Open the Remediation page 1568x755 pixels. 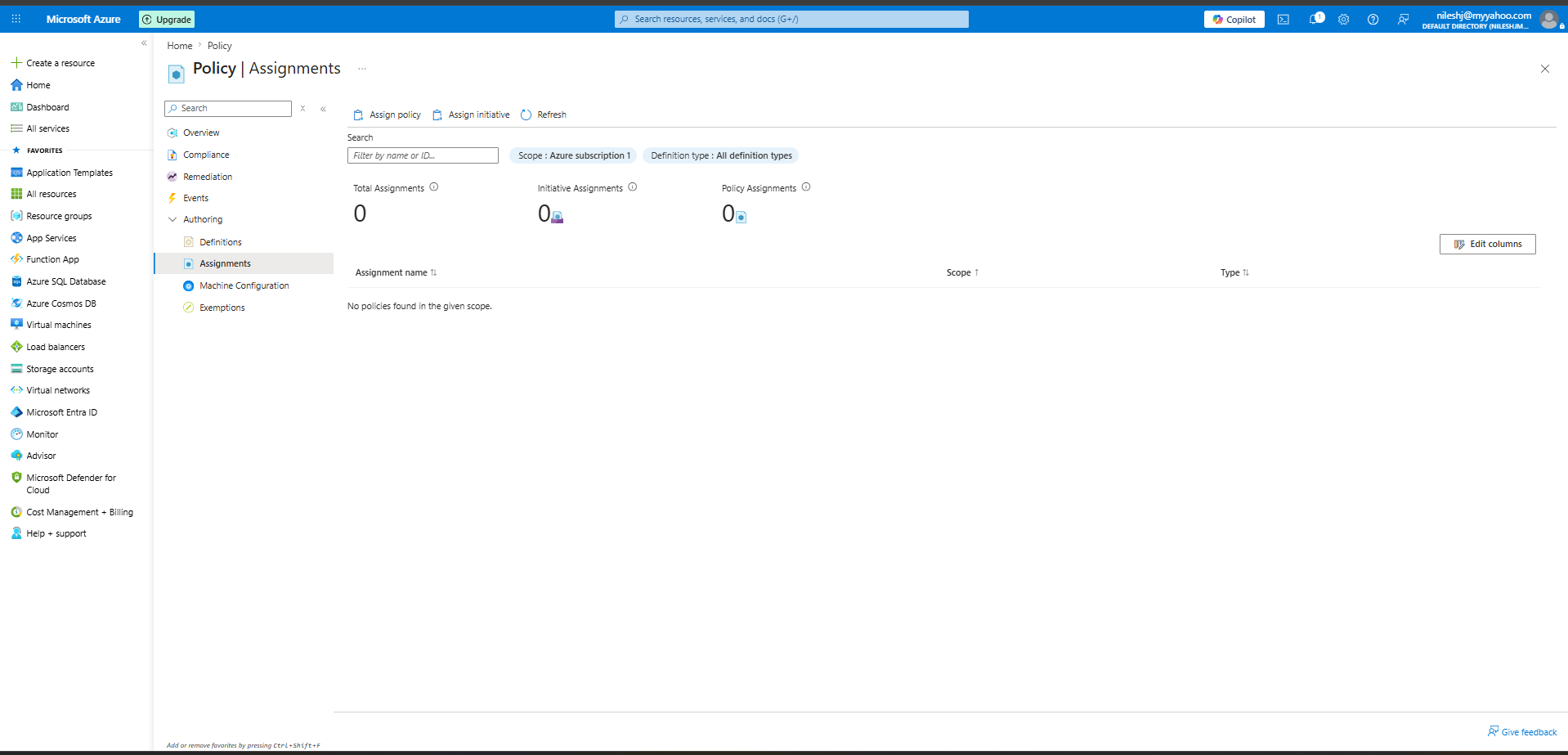click(x=199, y=177)
